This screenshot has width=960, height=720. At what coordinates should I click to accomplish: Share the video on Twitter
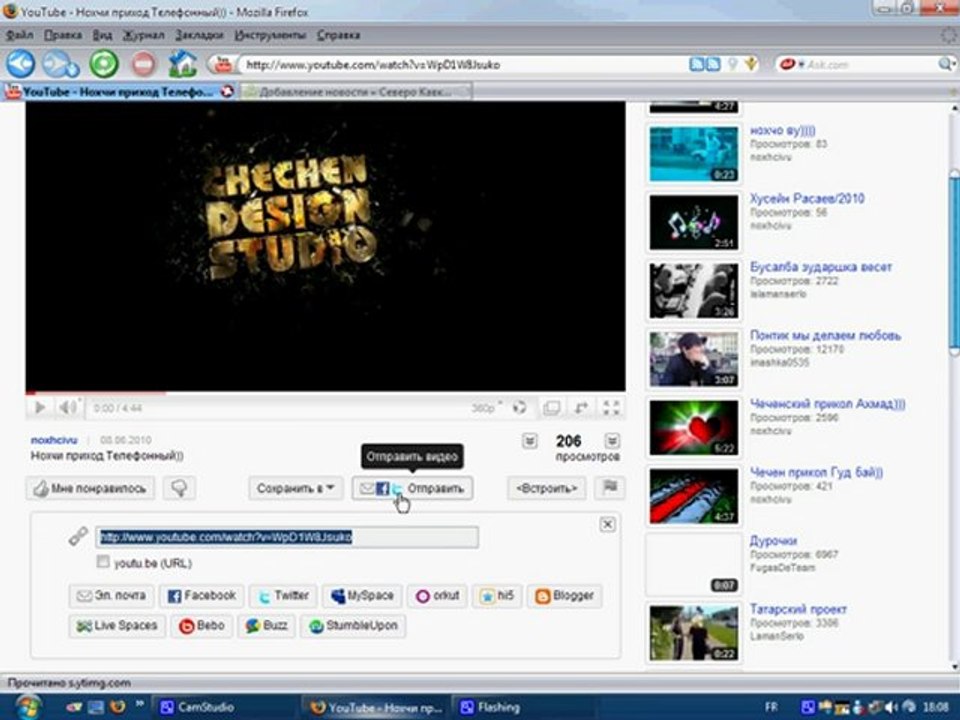(x=283, y=595)
